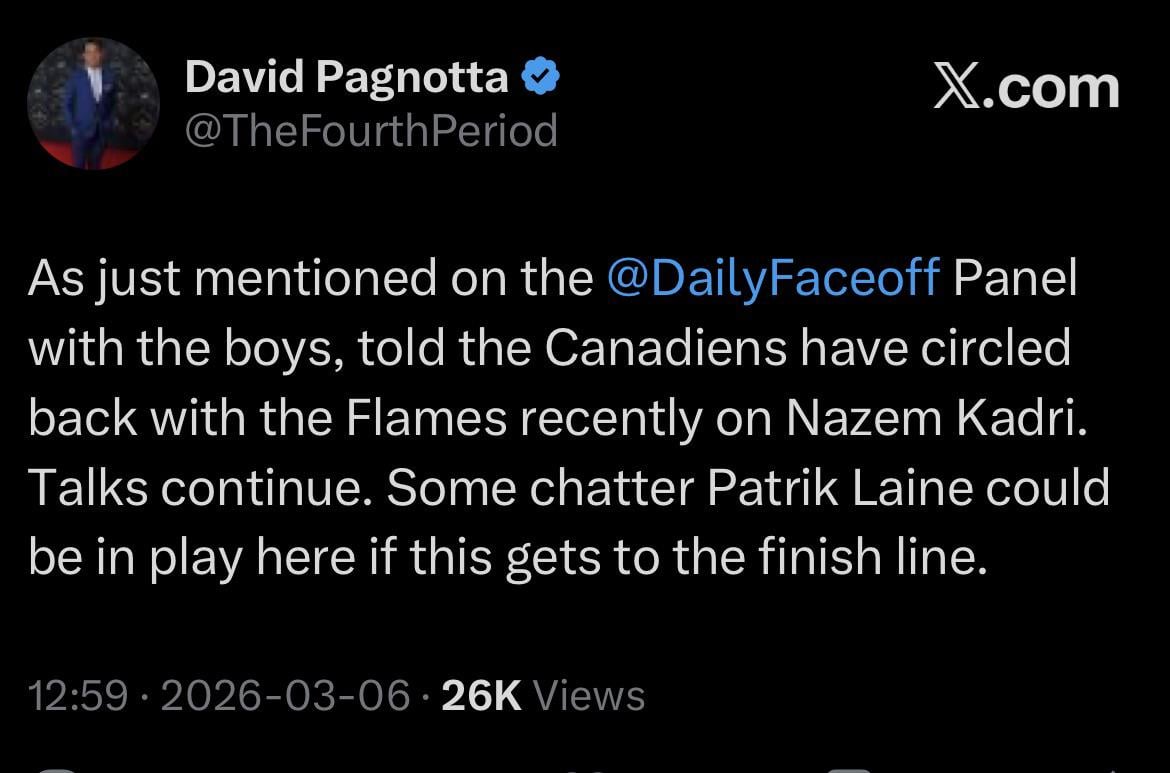Screen dimensions: 1170x773
Task: Open the David Pagnotta display name
Action: point(346,77)
